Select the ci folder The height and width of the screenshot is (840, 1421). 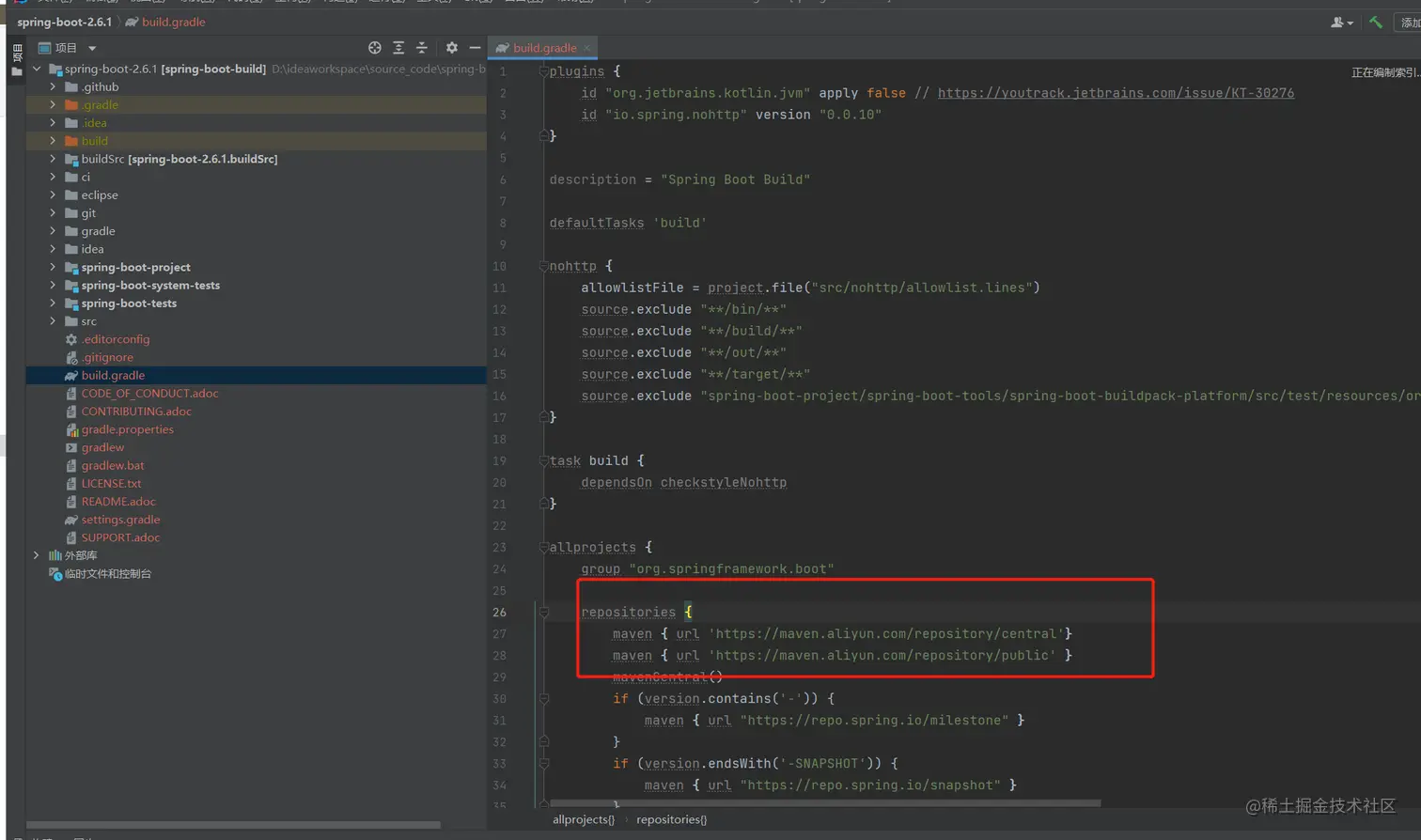tap(86, 177)
